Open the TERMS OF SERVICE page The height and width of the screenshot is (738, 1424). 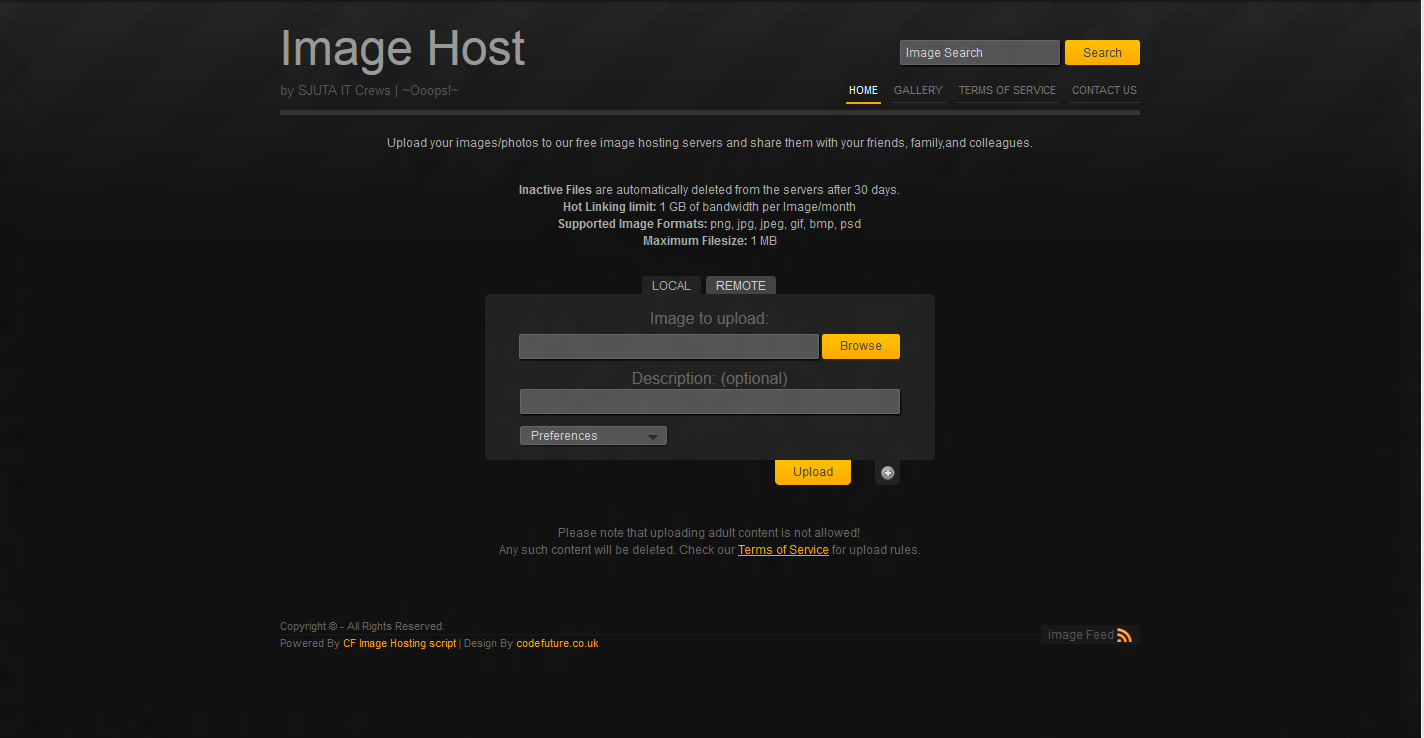pyautogui.click(x=1007, y=90)
